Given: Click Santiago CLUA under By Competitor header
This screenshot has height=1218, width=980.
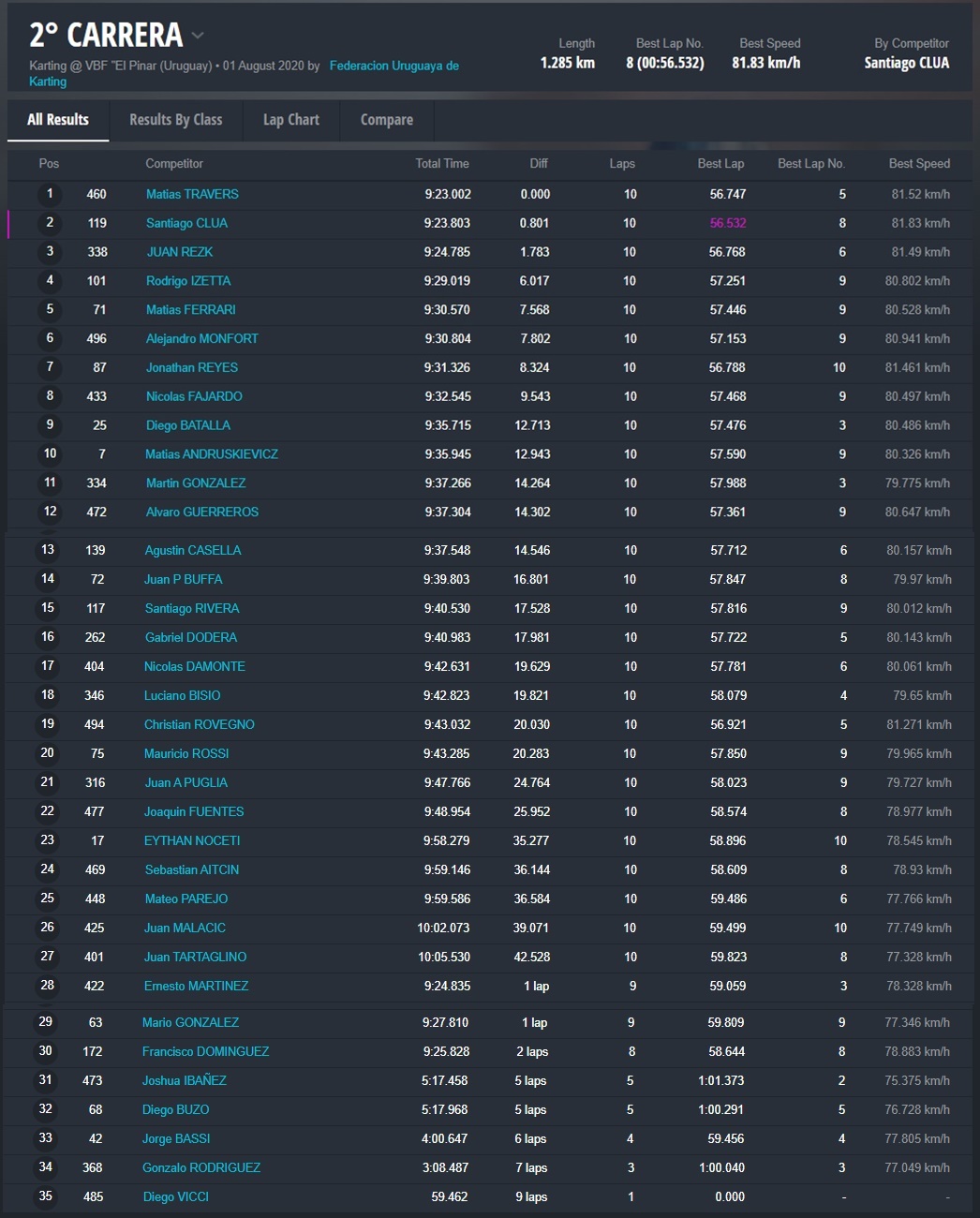Looking at the screenshot, I should (x=906, y=63).
